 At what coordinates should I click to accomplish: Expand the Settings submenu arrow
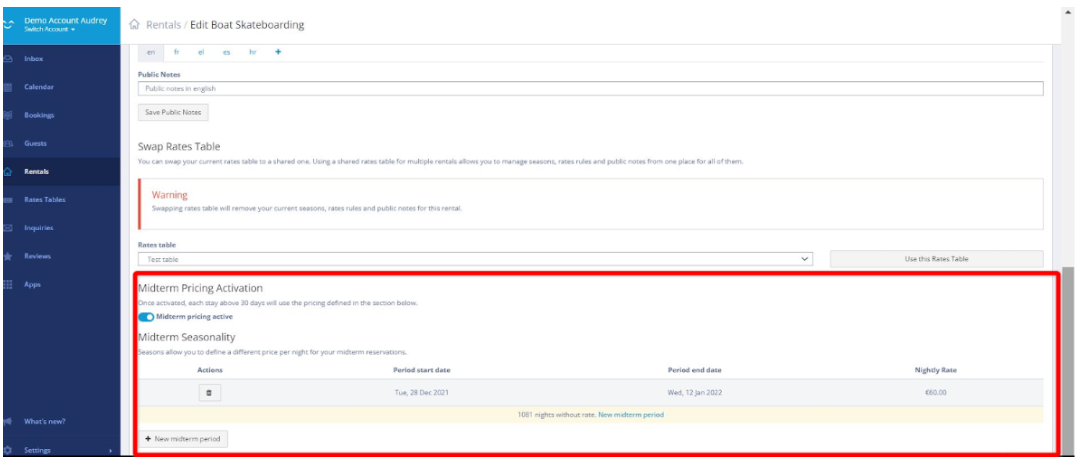[110, 451]
